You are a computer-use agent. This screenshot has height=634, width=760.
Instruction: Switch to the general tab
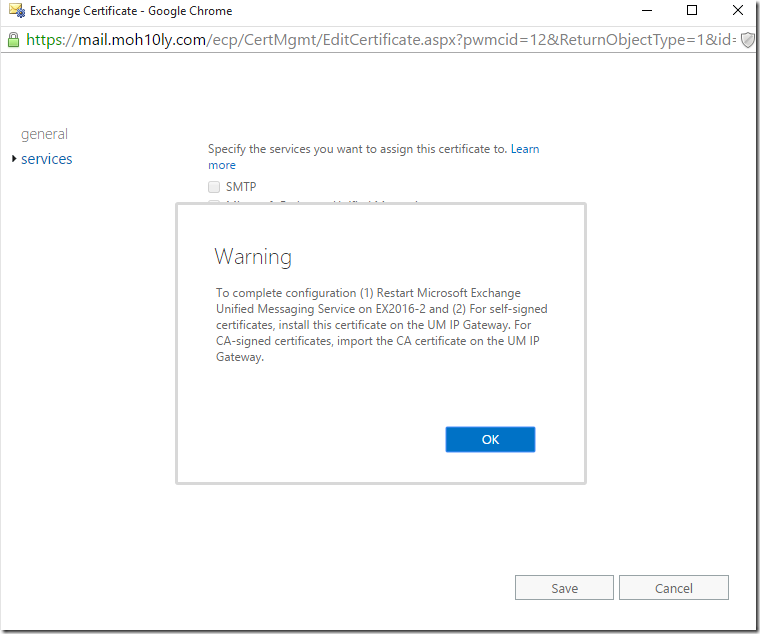pyautogui.click(x=44, y=134)
